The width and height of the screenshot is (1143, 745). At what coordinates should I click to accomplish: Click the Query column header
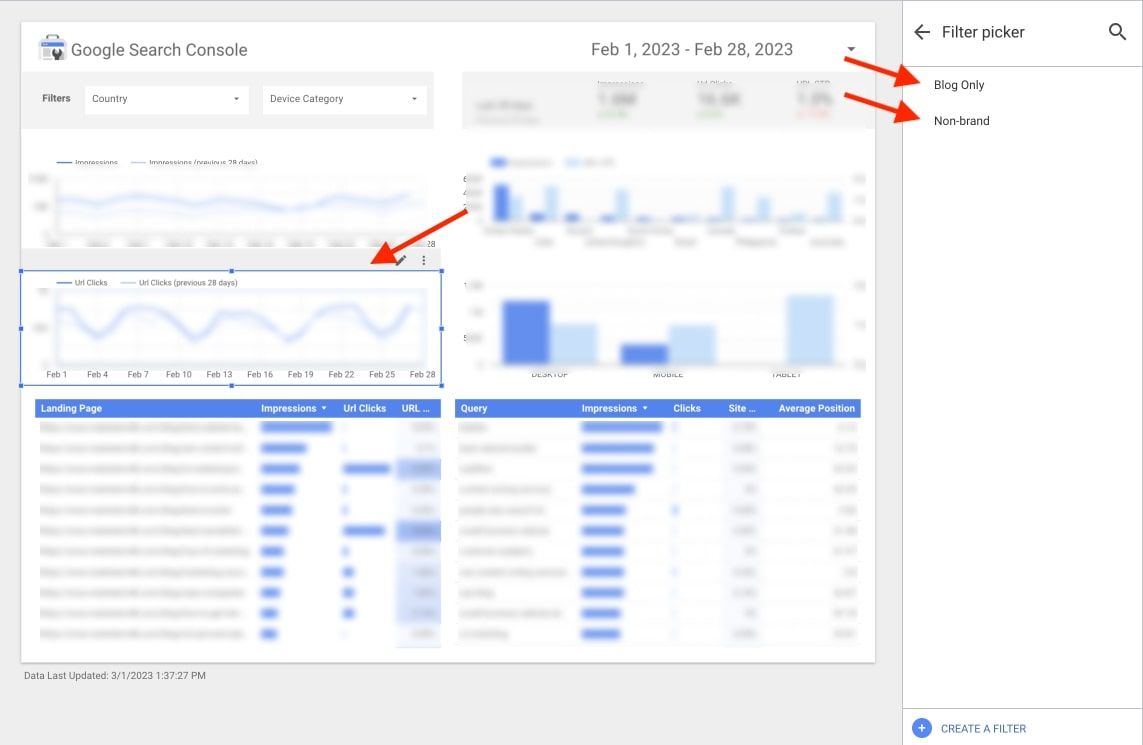point(474,408)
